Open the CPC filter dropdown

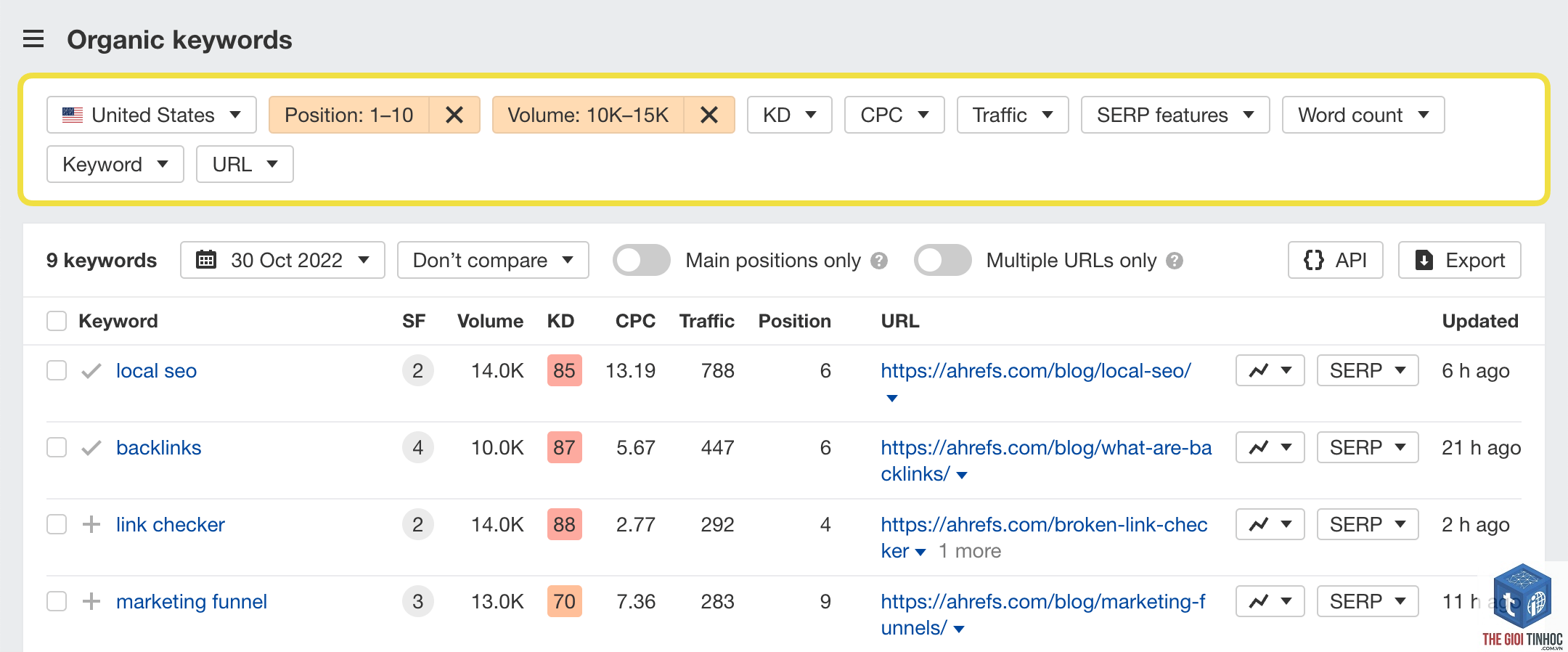(x=894, y=115)
